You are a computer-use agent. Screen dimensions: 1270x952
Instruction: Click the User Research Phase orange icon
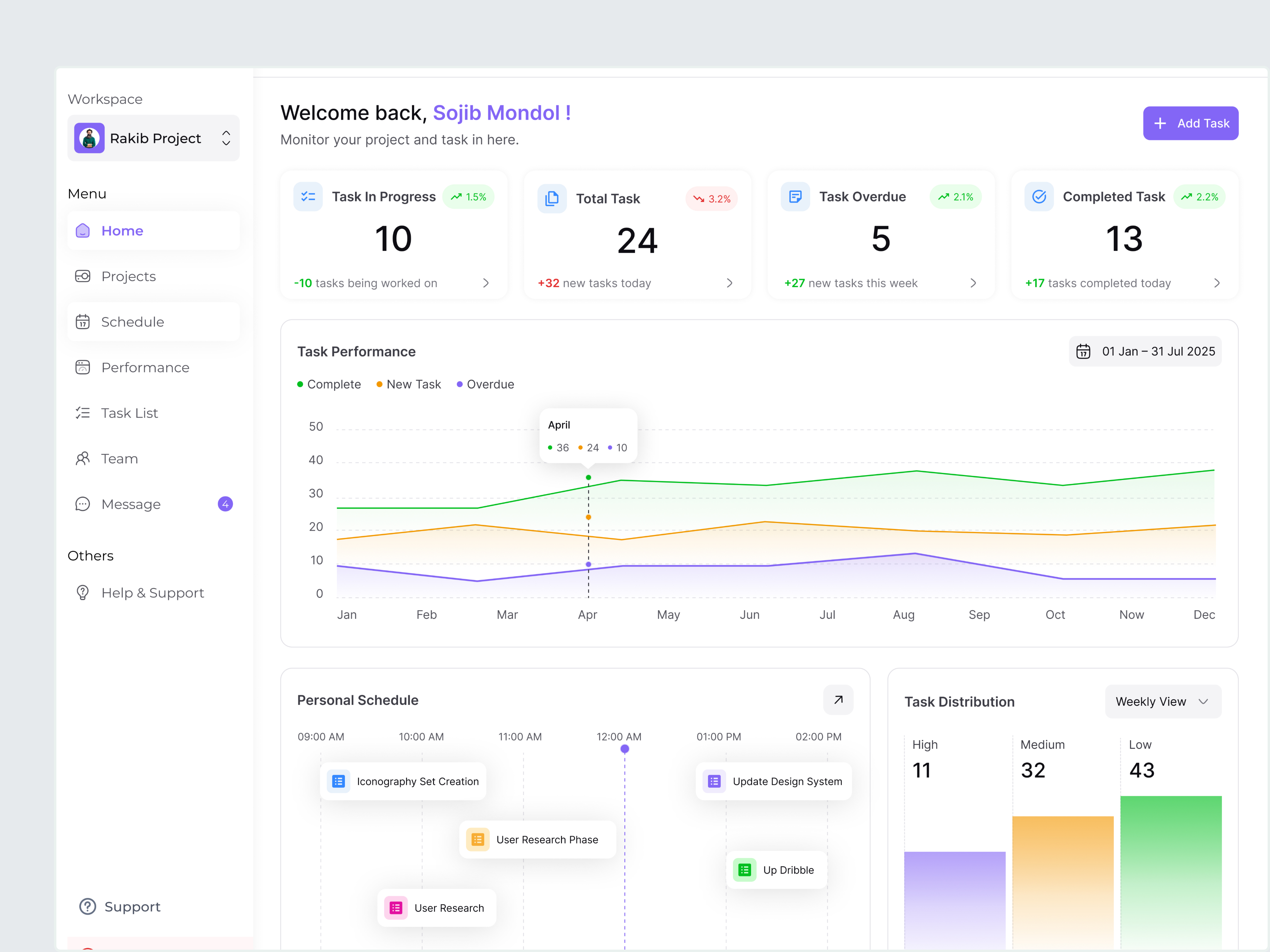(x=478, y=840)
